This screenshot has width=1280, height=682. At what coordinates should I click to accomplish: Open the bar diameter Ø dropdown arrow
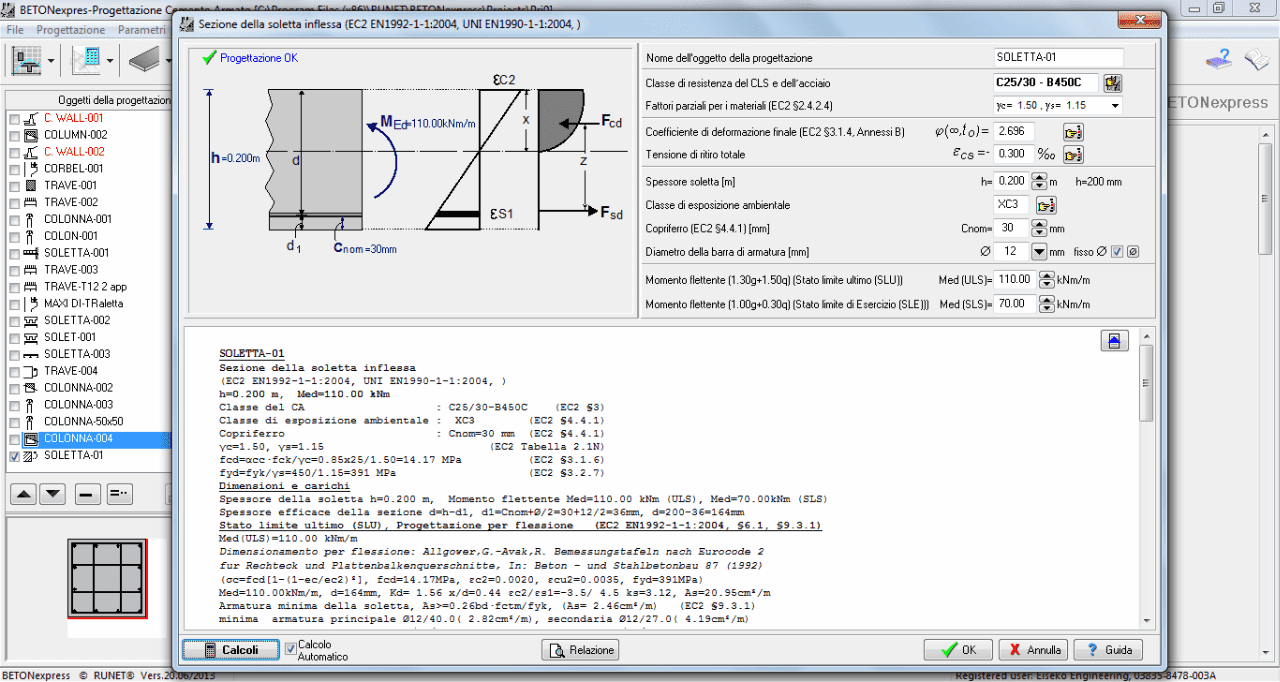(x=1039, y=252)
